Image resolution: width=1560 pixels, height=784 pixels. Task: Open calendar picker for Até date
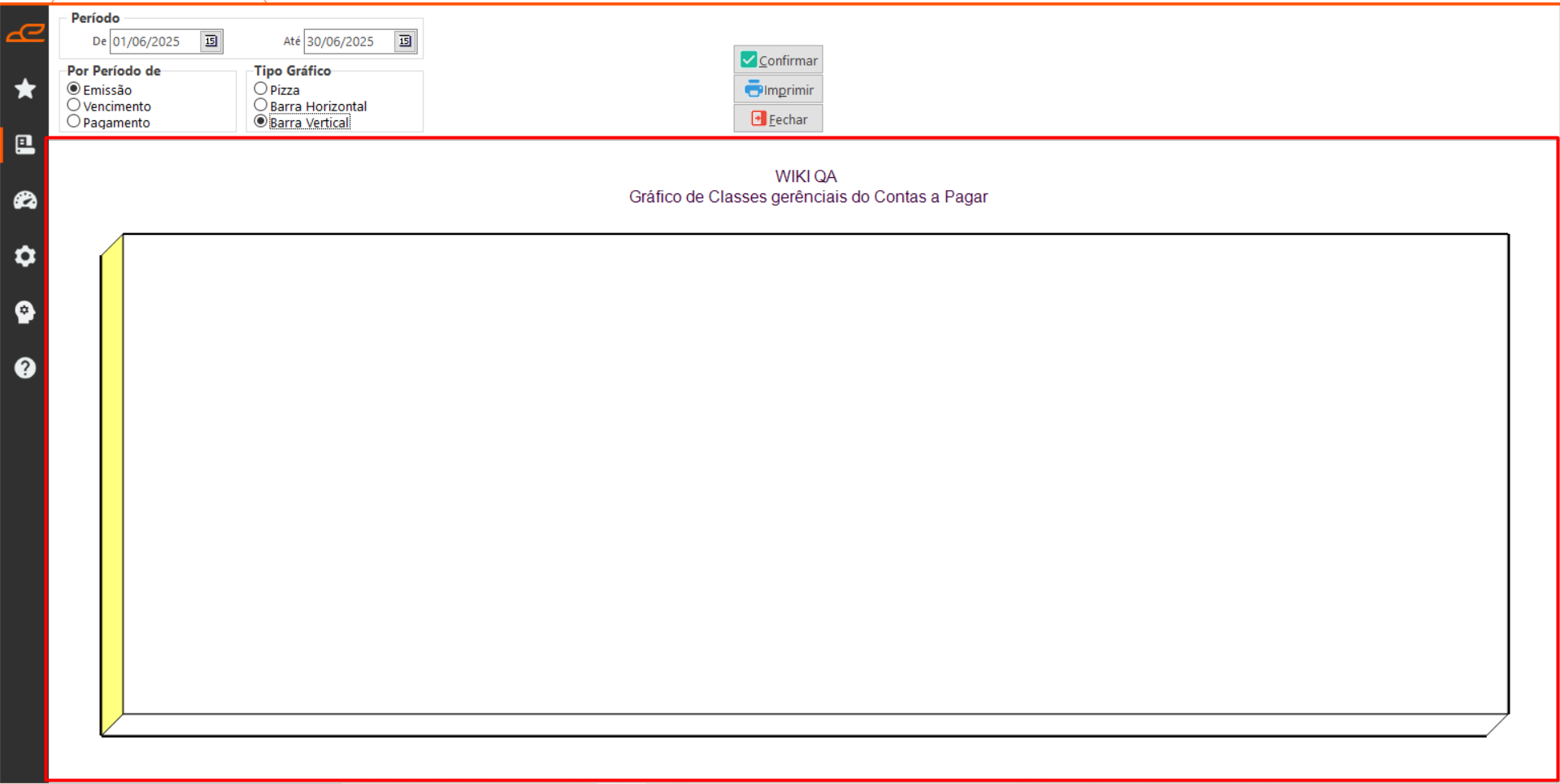click(405, 41)
